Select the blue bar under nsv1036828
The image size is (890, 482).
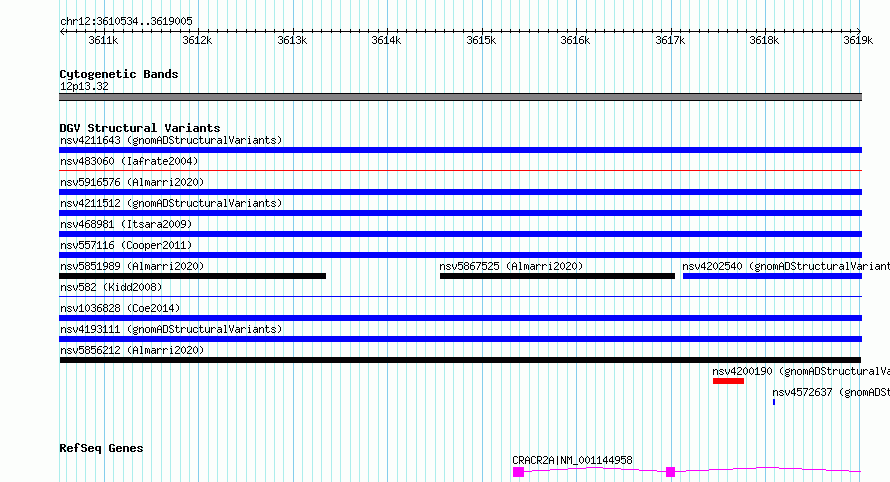(x=460, y=318)
